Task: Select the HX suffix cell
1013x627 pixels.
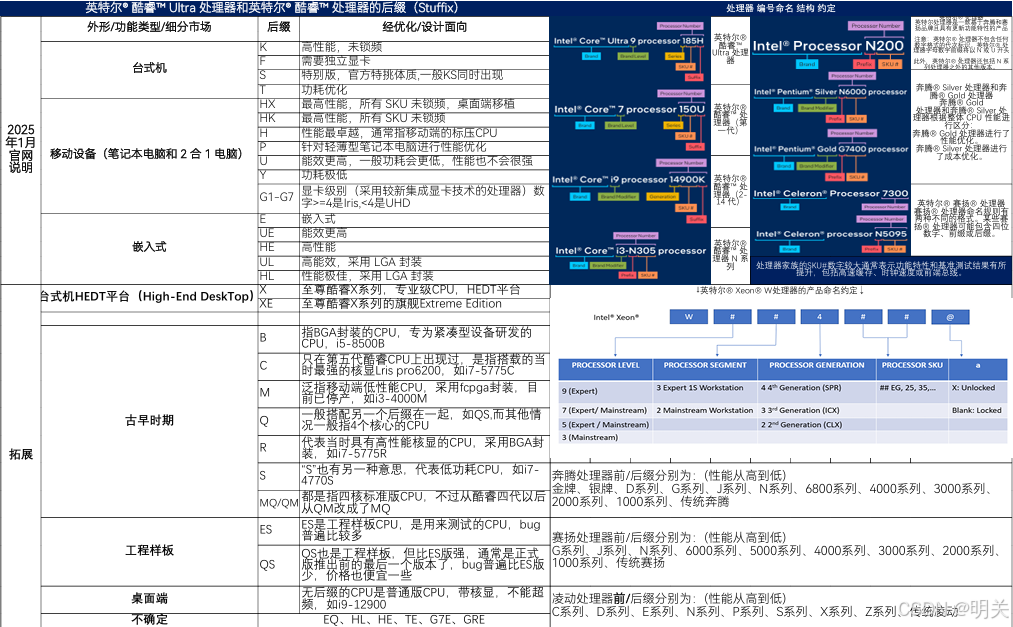Action: pyautogui.click(x=278, y=105)
